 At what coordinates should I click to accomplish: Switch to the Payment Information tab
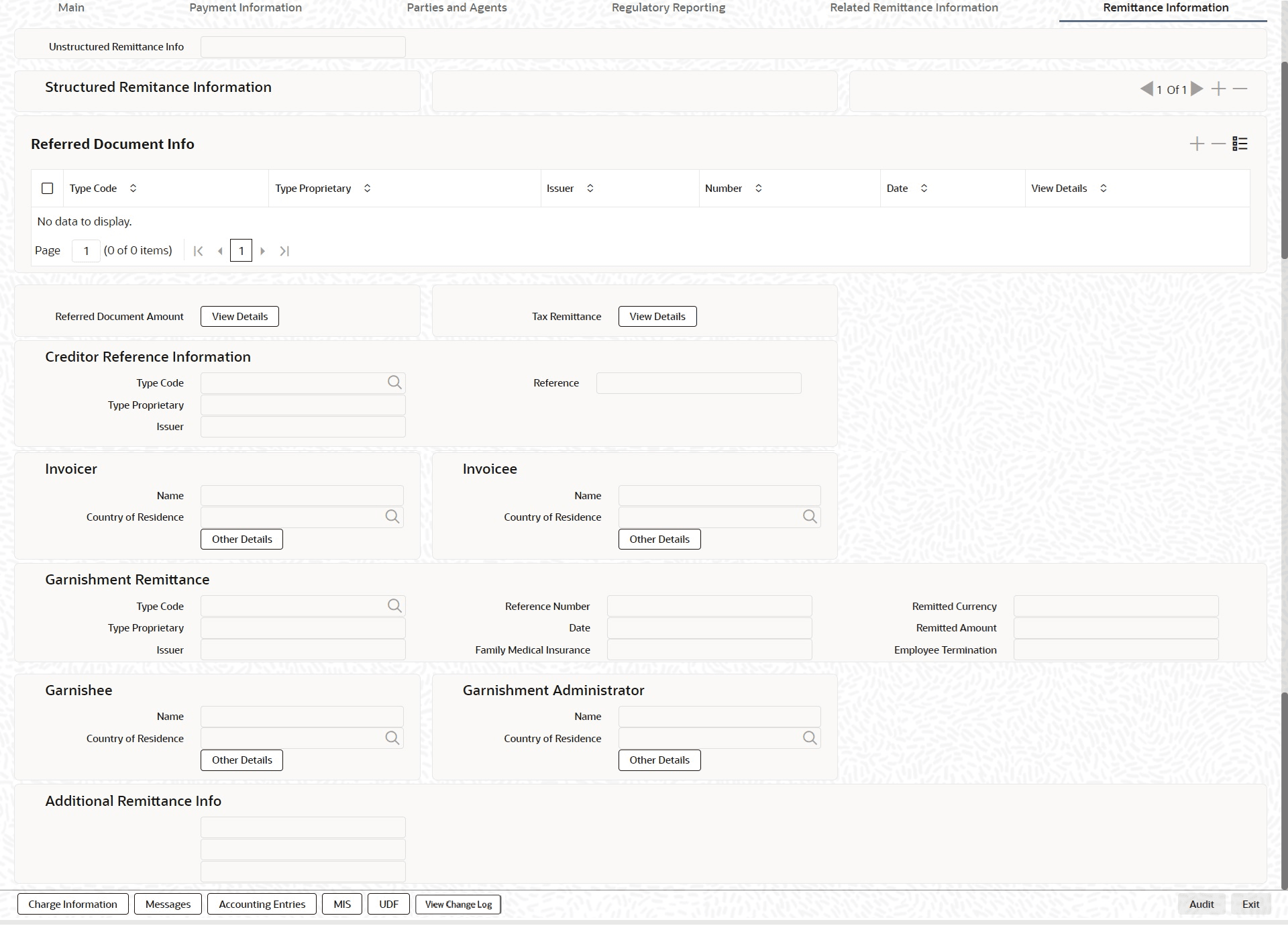coord(246,8)
